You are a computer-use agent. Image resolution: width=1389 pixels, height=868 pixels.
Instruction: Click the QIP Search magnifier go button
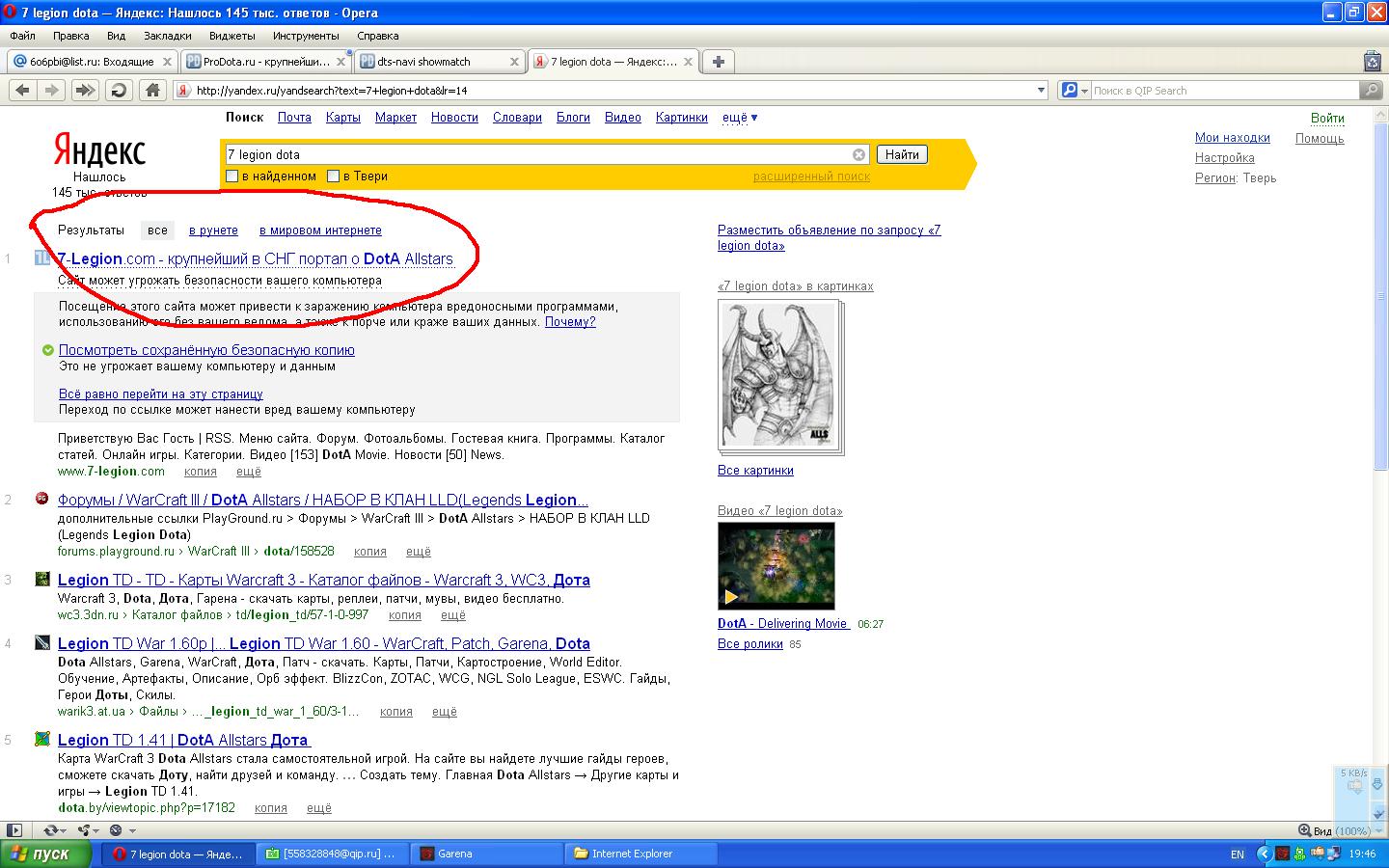[x=1371, y=90]
